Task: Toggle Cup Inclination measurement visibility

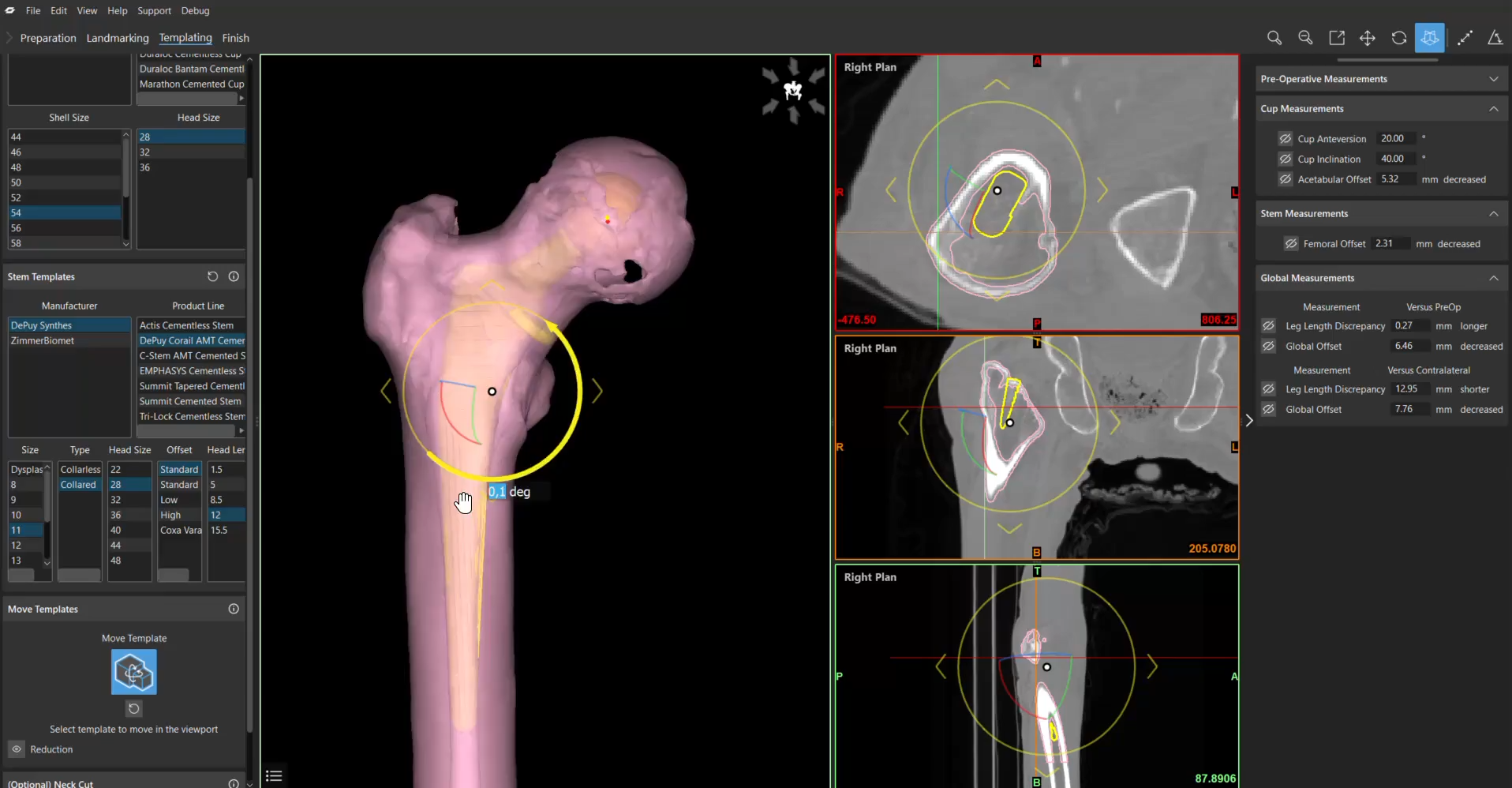Action: click(1285, 159)
